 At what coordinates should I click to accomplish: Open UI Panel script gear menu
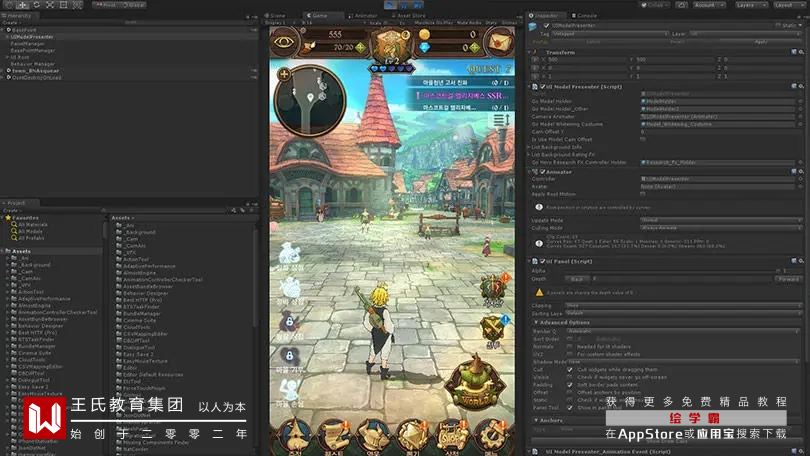coord(801,261)
